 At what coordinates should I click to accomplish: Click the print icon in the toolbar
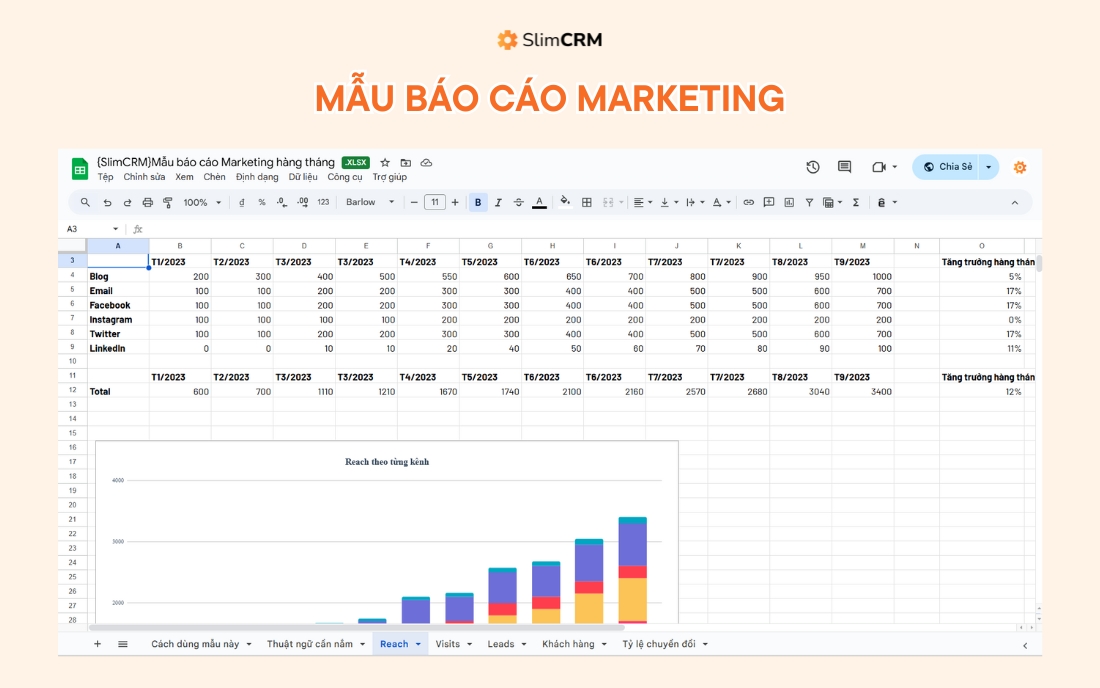[148, 202]
